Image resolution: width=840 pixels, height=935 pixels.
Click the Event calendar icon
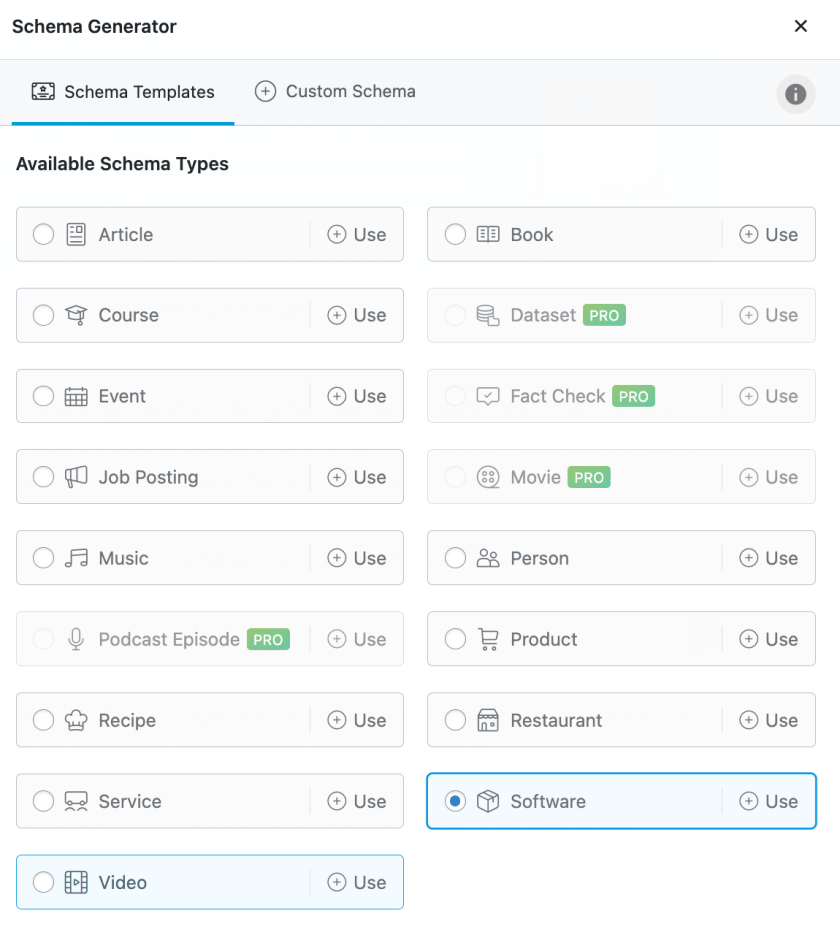76,396
